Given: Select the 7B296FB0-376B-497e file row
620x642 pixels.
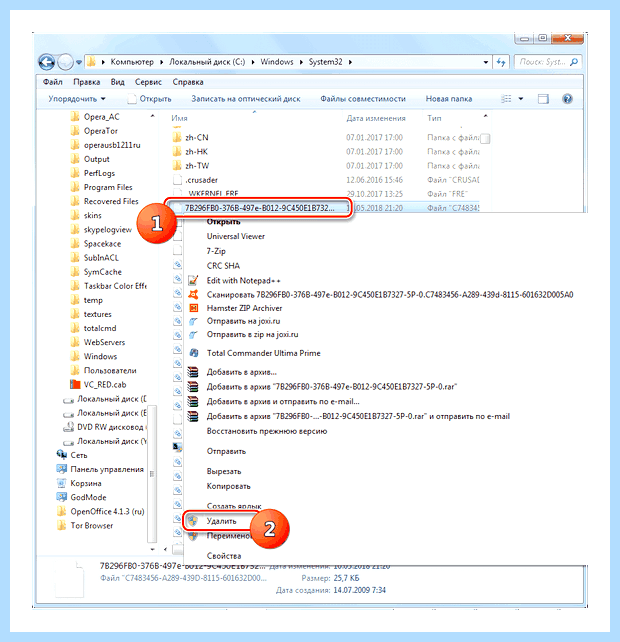Looking at the screenshot, I should click(258, 208).
